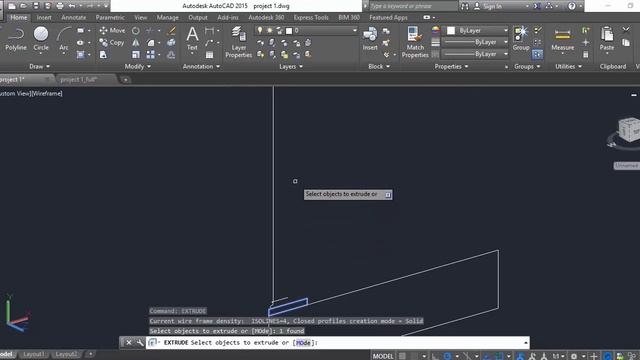640x360 pixels.
Task: Toggle layer 0 freeze sun icon
Action: coord(269,30)
